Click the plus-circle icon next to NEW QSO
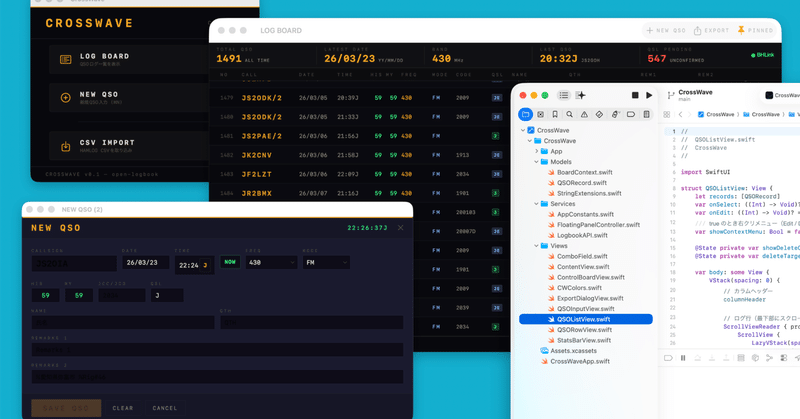This screenshot has width=800, height=419. (x=66, y=98)
